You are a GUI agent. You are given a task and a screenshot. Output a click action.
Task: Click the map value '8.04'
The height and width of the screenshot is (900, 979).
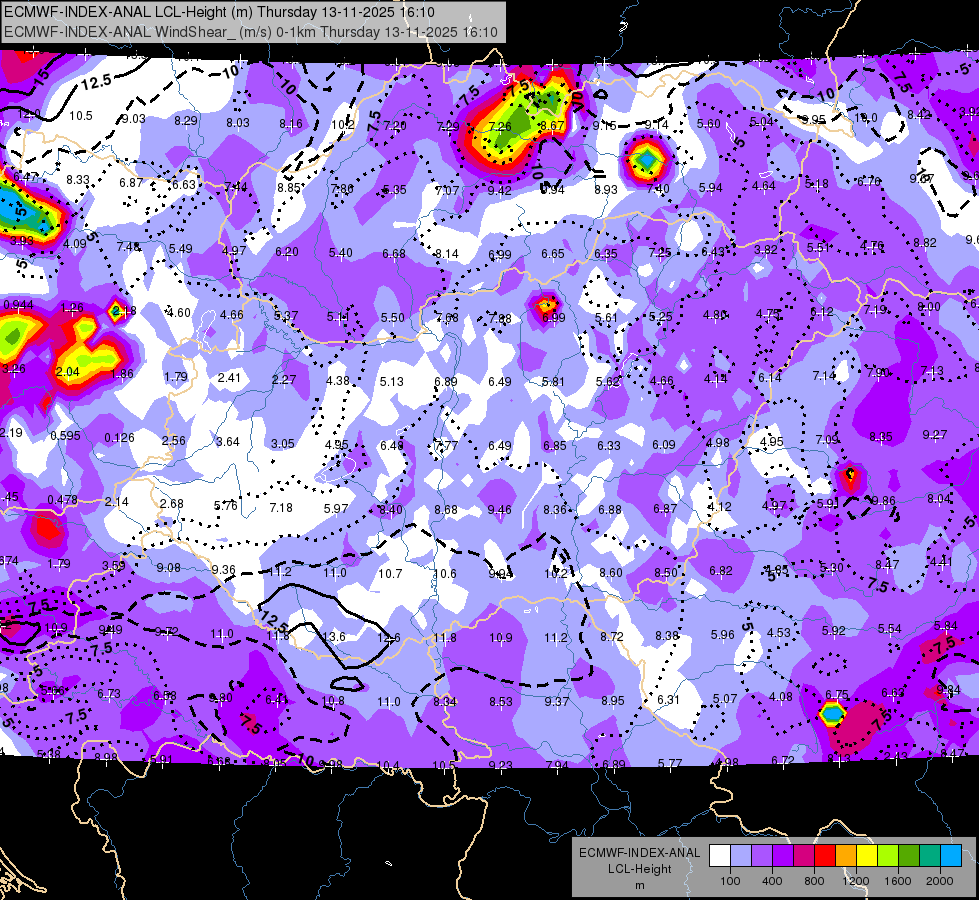939,498
